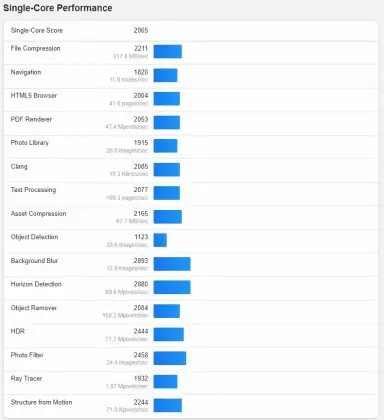This screenshot has height=420, width=384.
Task: Click the Asset Compression score bar
Action: point(168,217)
